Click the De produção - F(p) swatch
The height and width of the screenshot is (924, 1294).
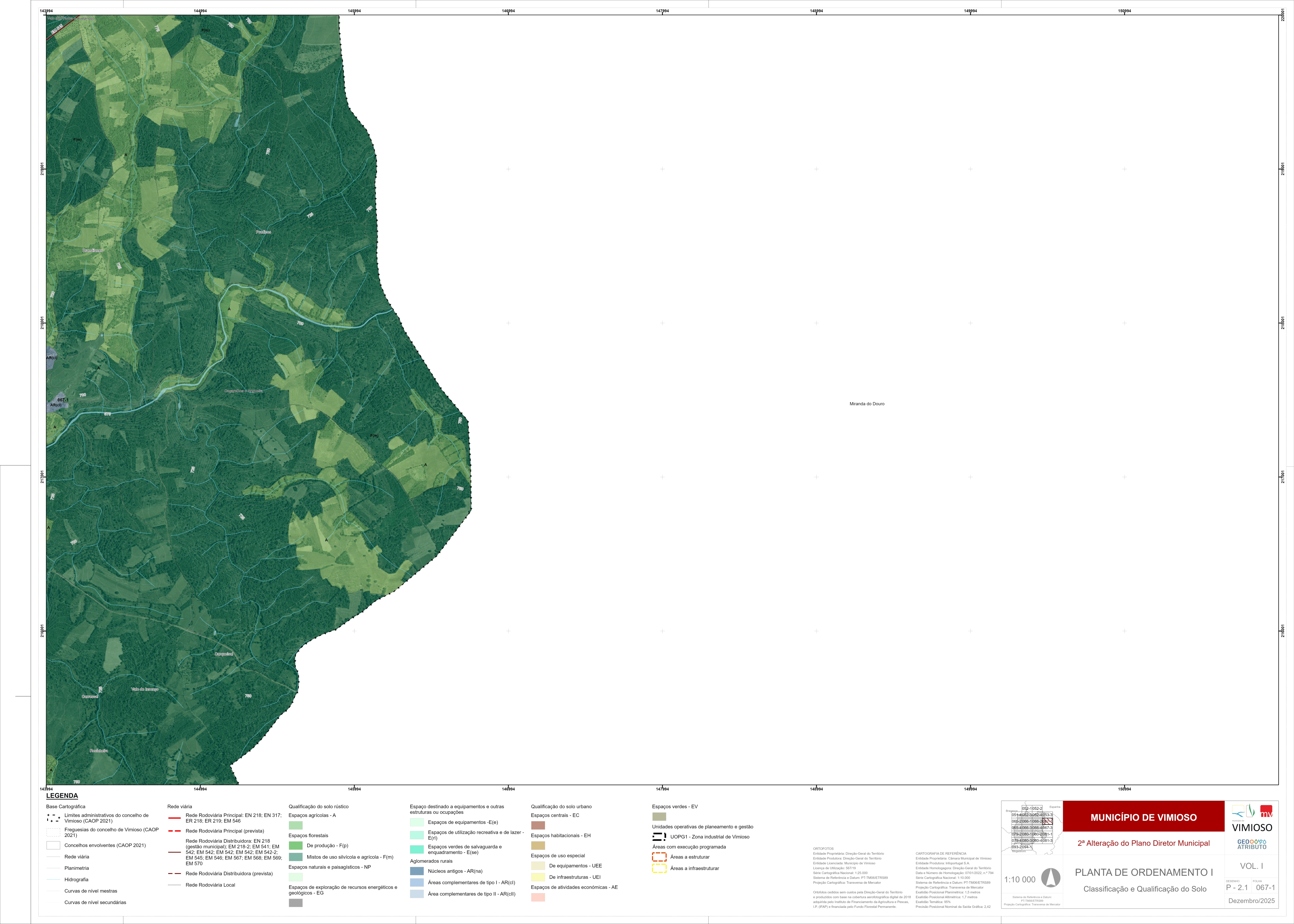(295, 846)
